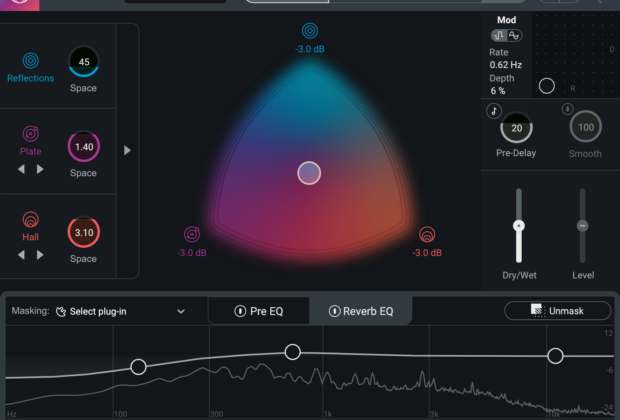Click the Dry/Wet slider handle
The width and height of the screenshot is (620, 420).
pyautogui.click(x=518, y=227)
